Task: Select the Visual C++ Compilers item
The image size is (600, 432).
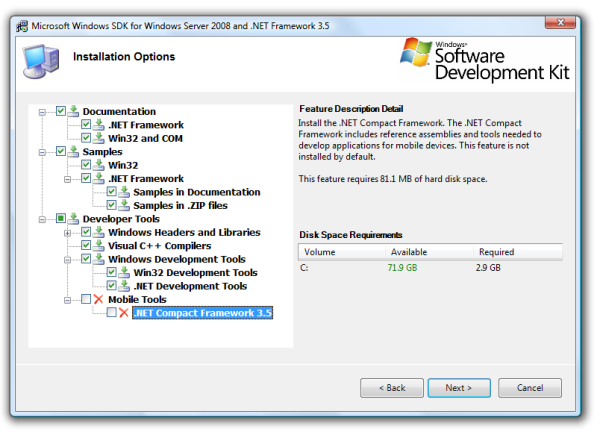Action: 160,246
